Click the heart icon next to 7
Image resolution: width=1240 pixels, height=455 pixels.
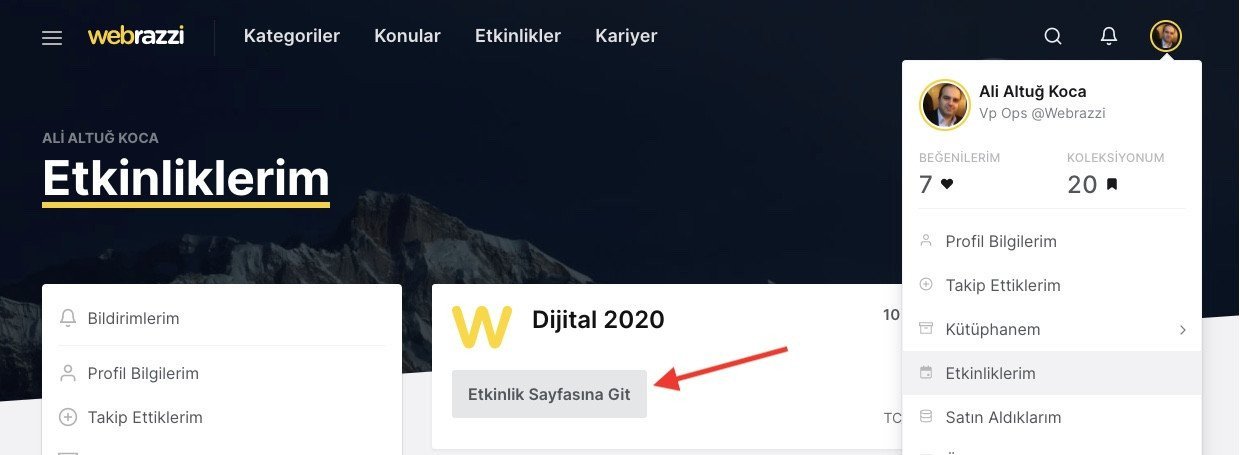point(947,184)
